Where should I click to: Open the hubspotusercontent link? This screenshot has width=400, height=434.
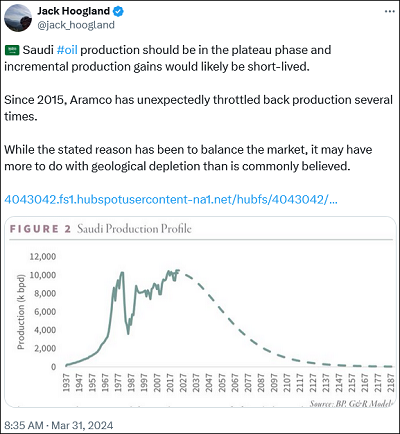coord(171,200)
